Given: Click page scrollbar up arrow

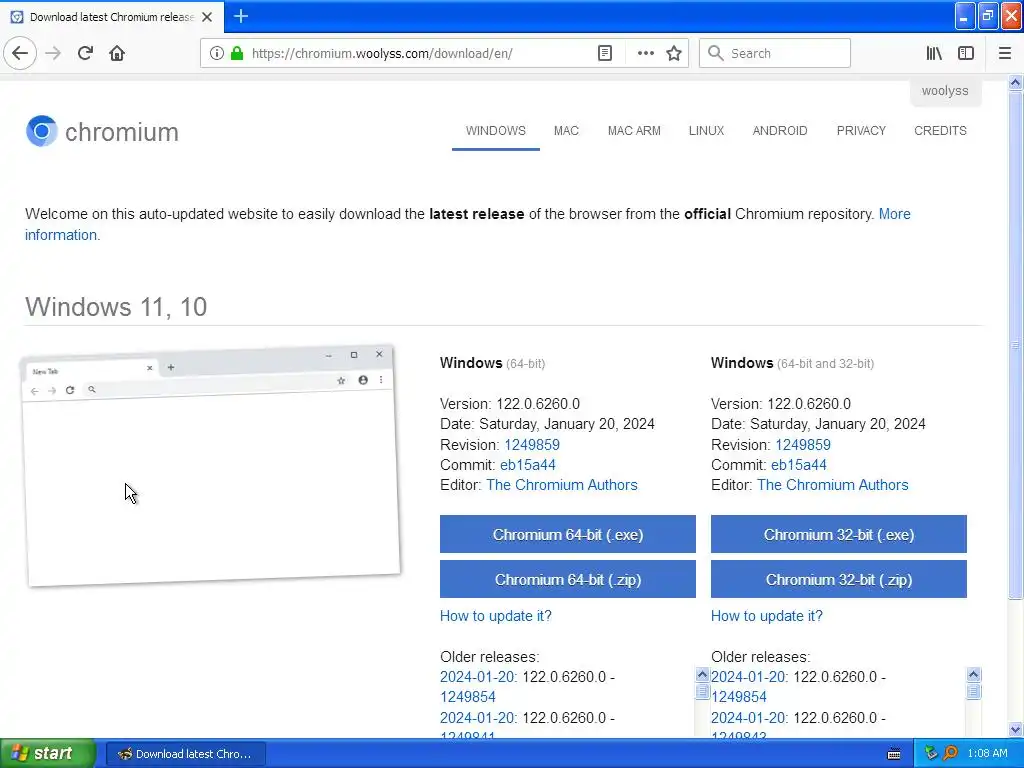Looking at the screenshot, I should pyautogui.click(x=1015, y=82).
